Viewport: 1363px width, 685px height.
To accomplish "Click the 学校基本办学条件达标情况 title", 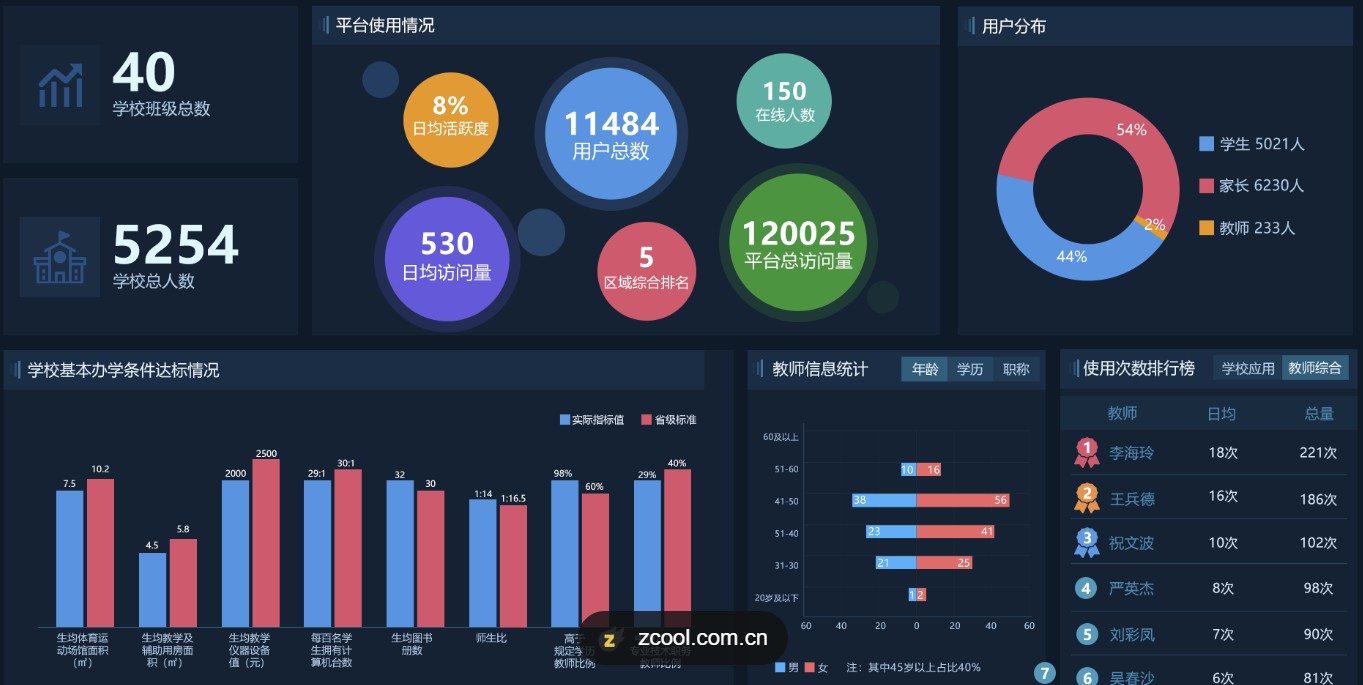I will (x=123, y=370).
